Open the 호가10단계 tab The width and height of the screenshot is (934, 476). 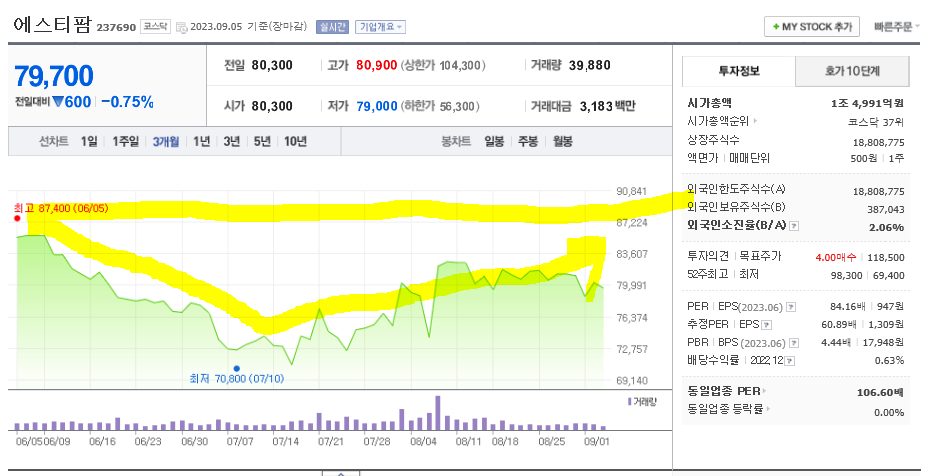click(x=852, y=71)
